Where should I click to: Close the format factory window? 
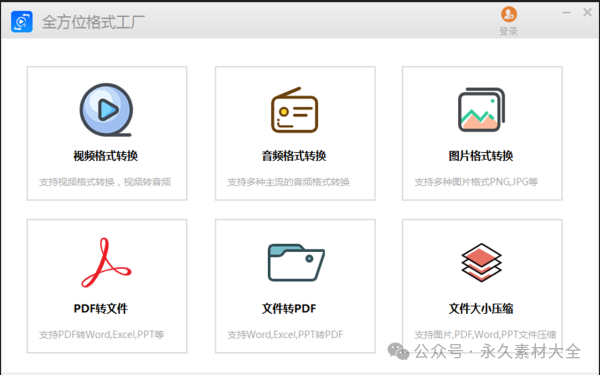click(x=587, y=13)
